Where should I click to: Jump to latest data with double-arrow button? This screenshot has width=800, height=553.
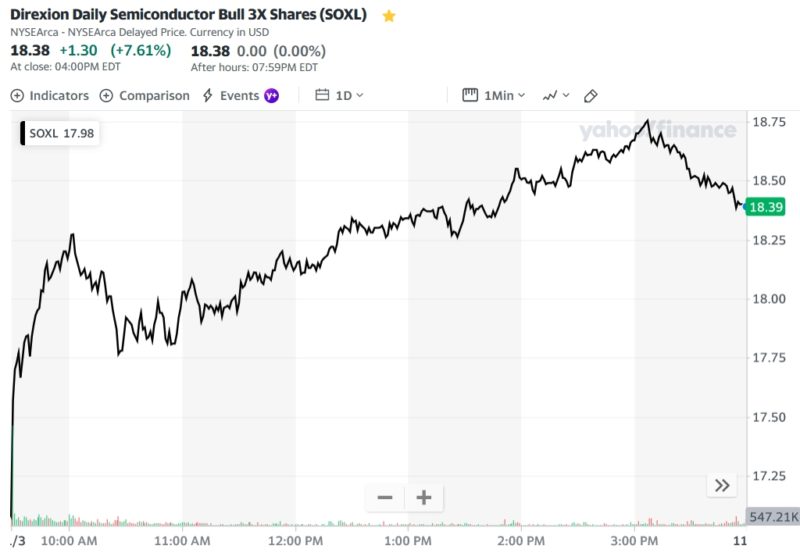[721, 486]
